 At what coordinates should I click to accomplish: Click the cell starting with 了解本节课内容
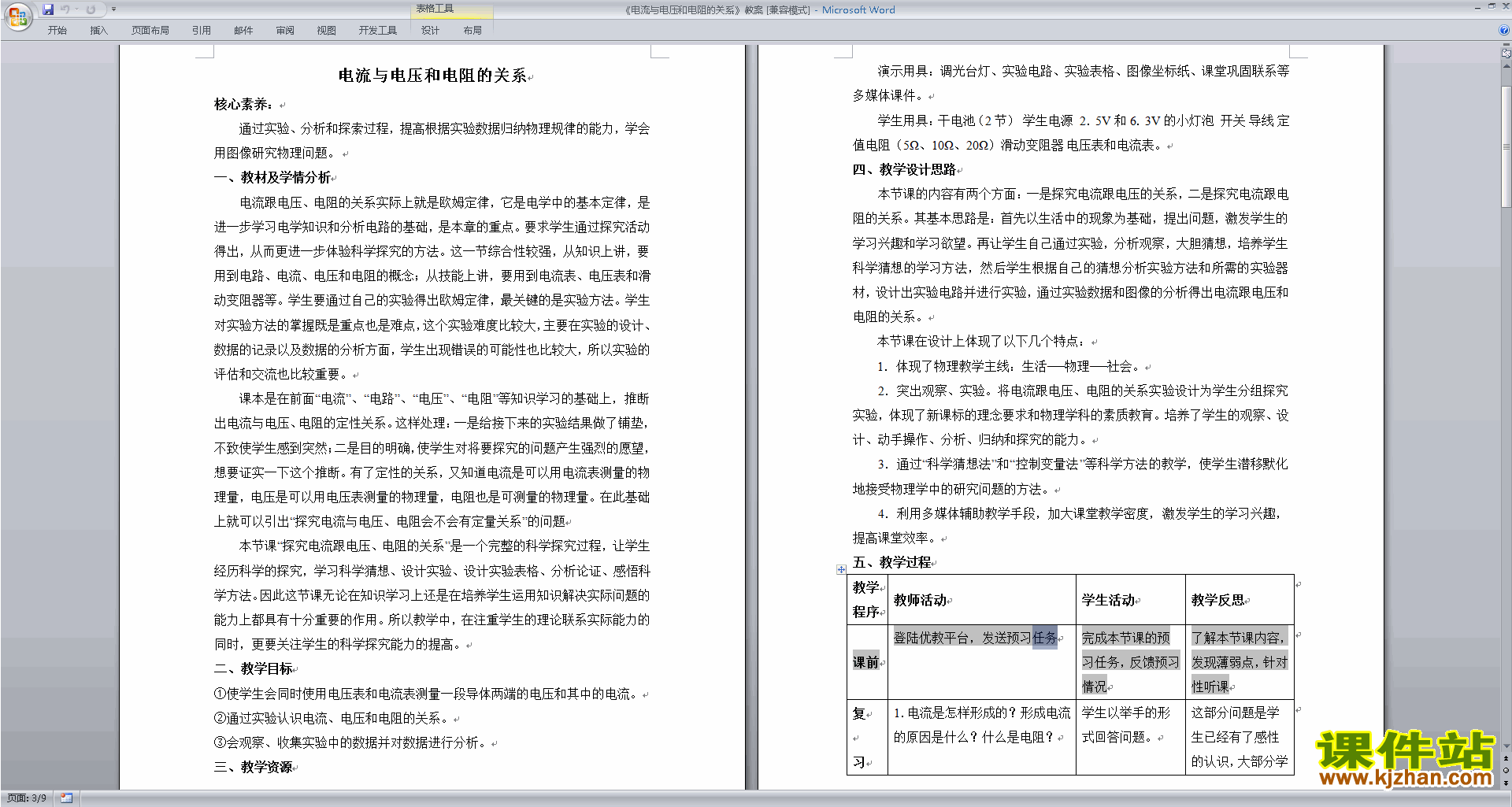tap(1240, 662)
